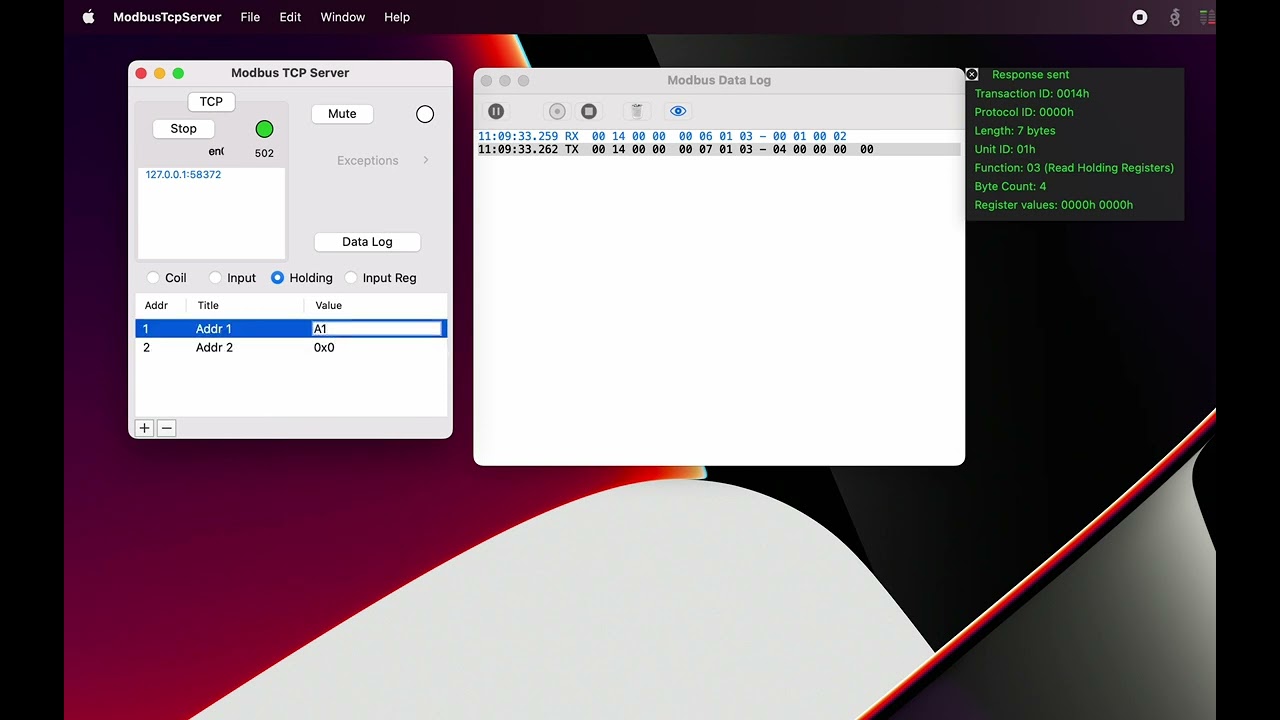Remove a register row with the minus button
Screen dimensions: 1280x720
click(167, 428)
